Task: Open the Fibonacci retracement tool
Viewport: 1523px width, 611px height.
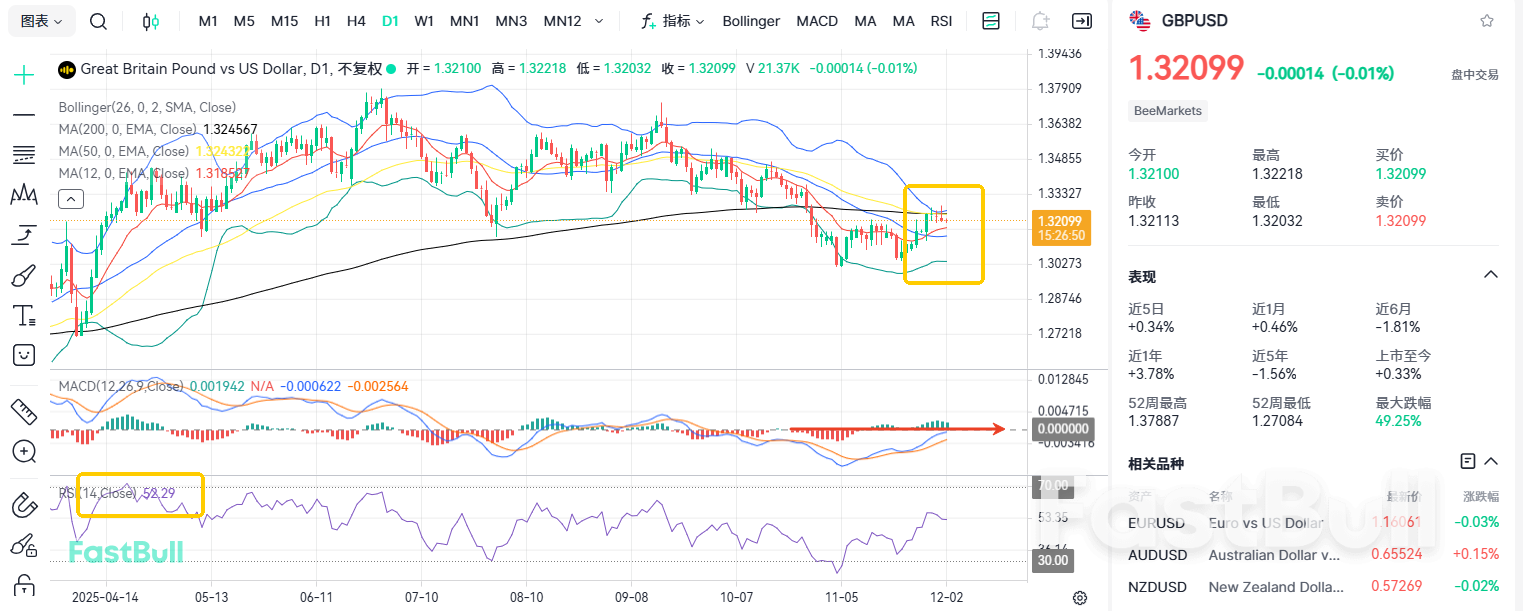Action: [23, 154]
